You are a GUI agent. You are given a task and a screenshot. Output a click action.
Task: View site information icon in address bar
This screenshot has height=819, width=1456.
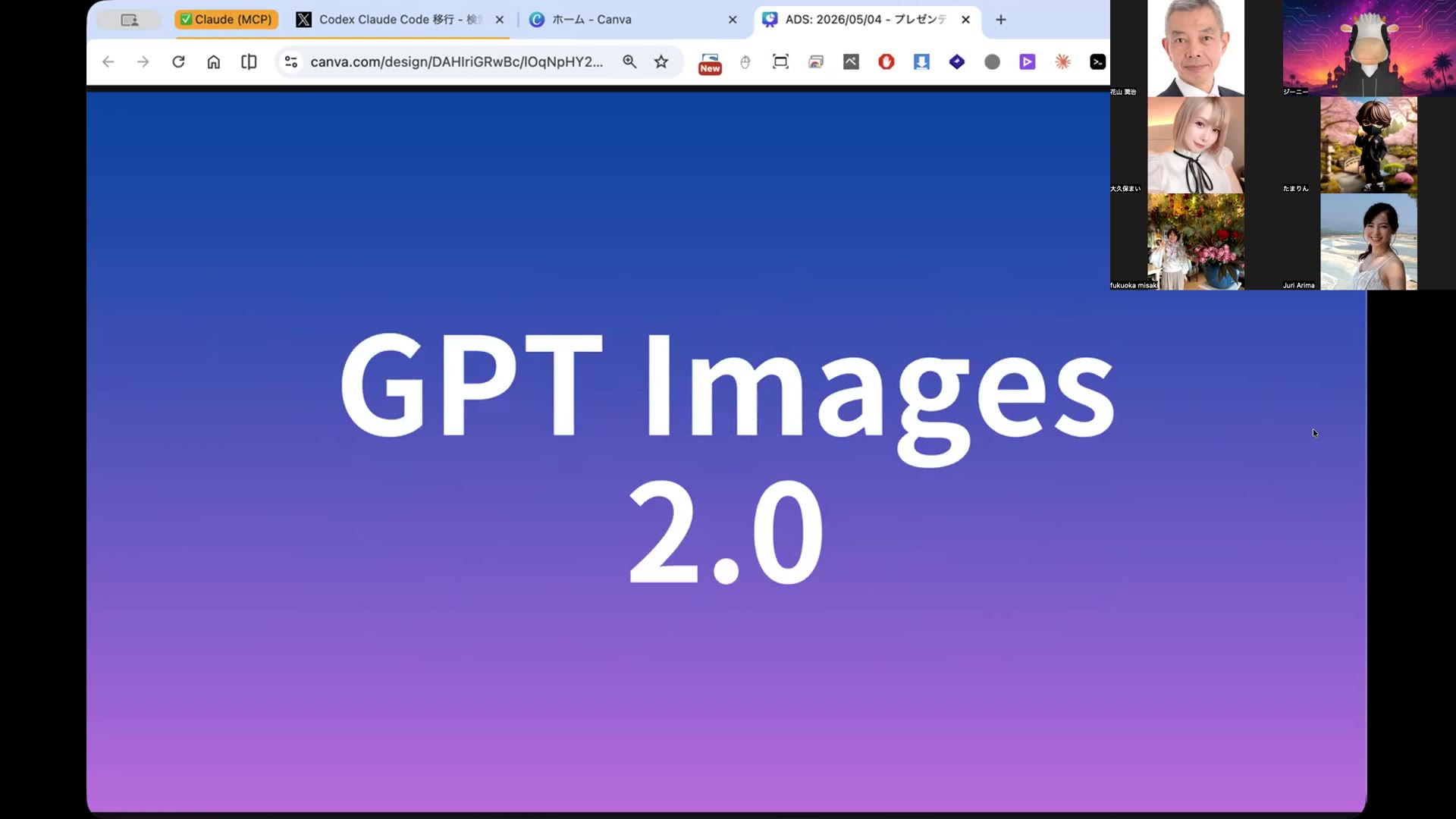[x=291, y=62]
